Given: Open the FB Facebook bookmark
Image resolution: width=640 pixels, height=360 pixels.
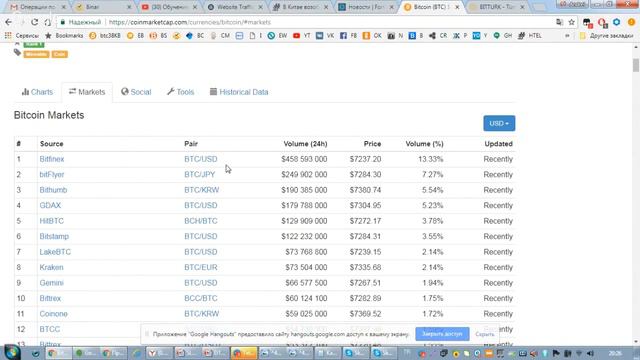Looking at the screenshot, I should [349, 36].
